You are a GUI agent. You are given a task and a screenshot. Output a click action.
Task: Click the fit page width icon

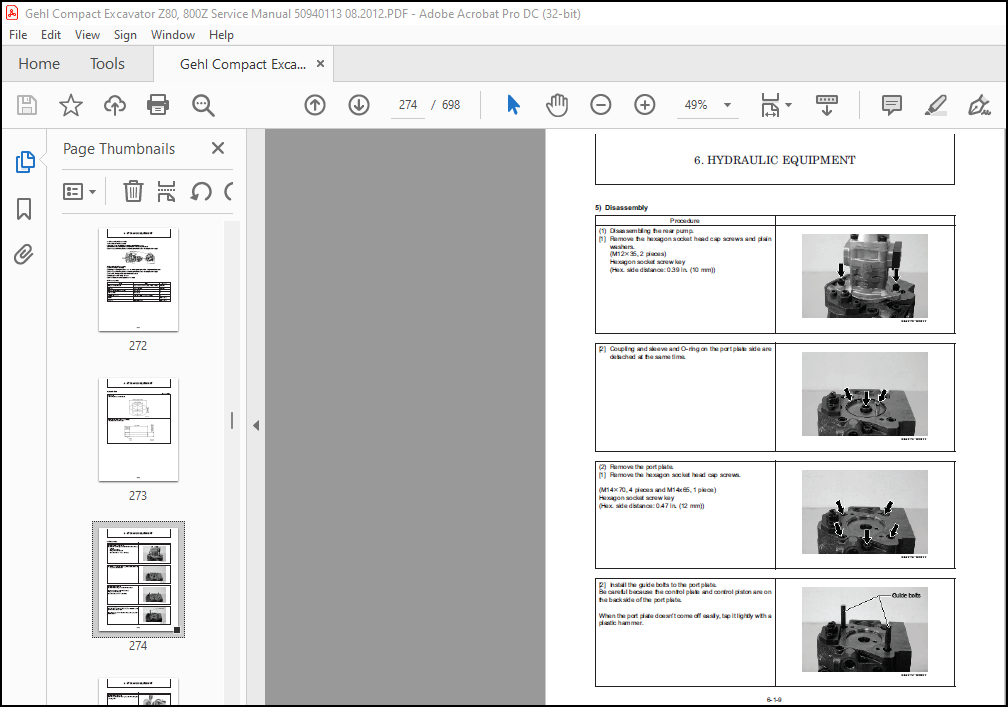coord(770,105)
